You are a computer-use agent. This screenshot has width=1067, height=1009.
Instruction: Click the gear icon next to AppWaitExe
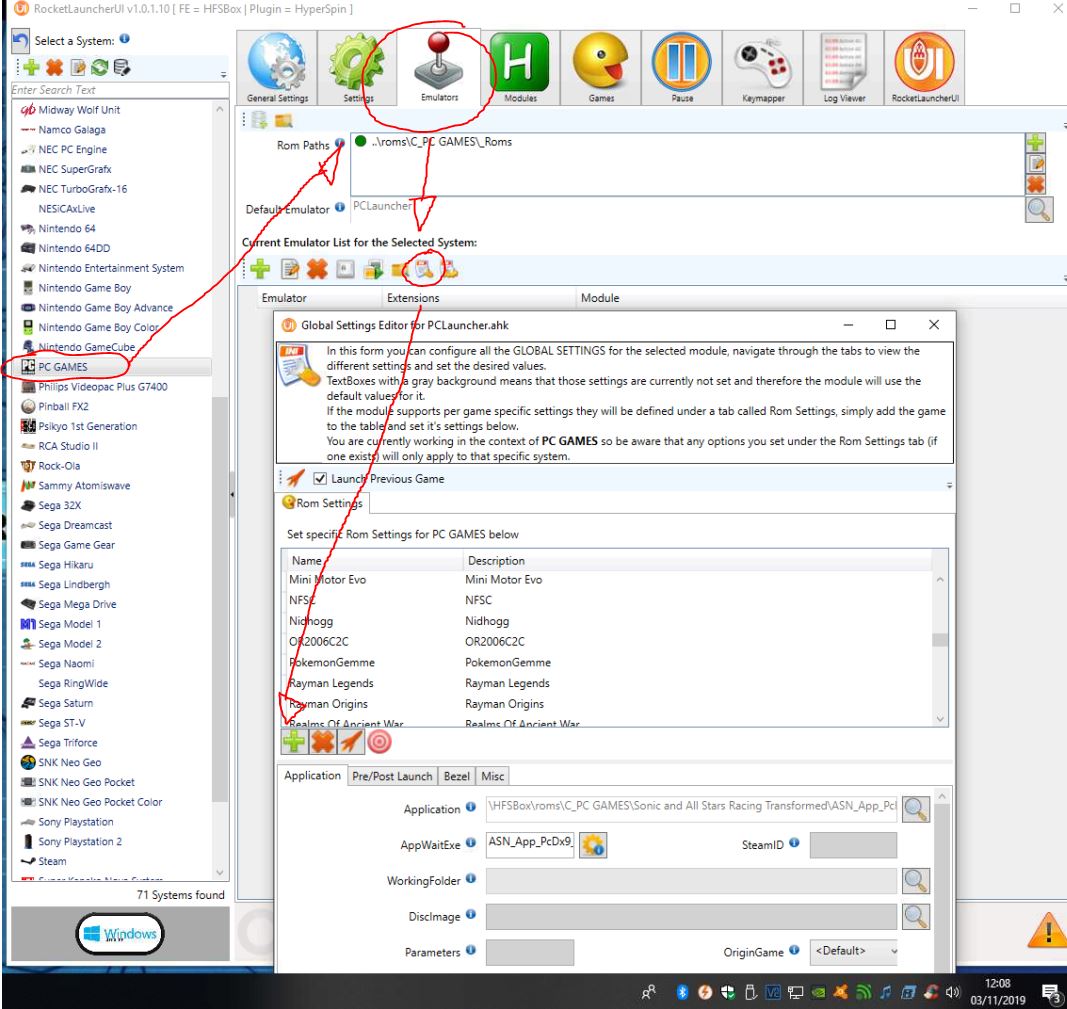tap(594, 845)
